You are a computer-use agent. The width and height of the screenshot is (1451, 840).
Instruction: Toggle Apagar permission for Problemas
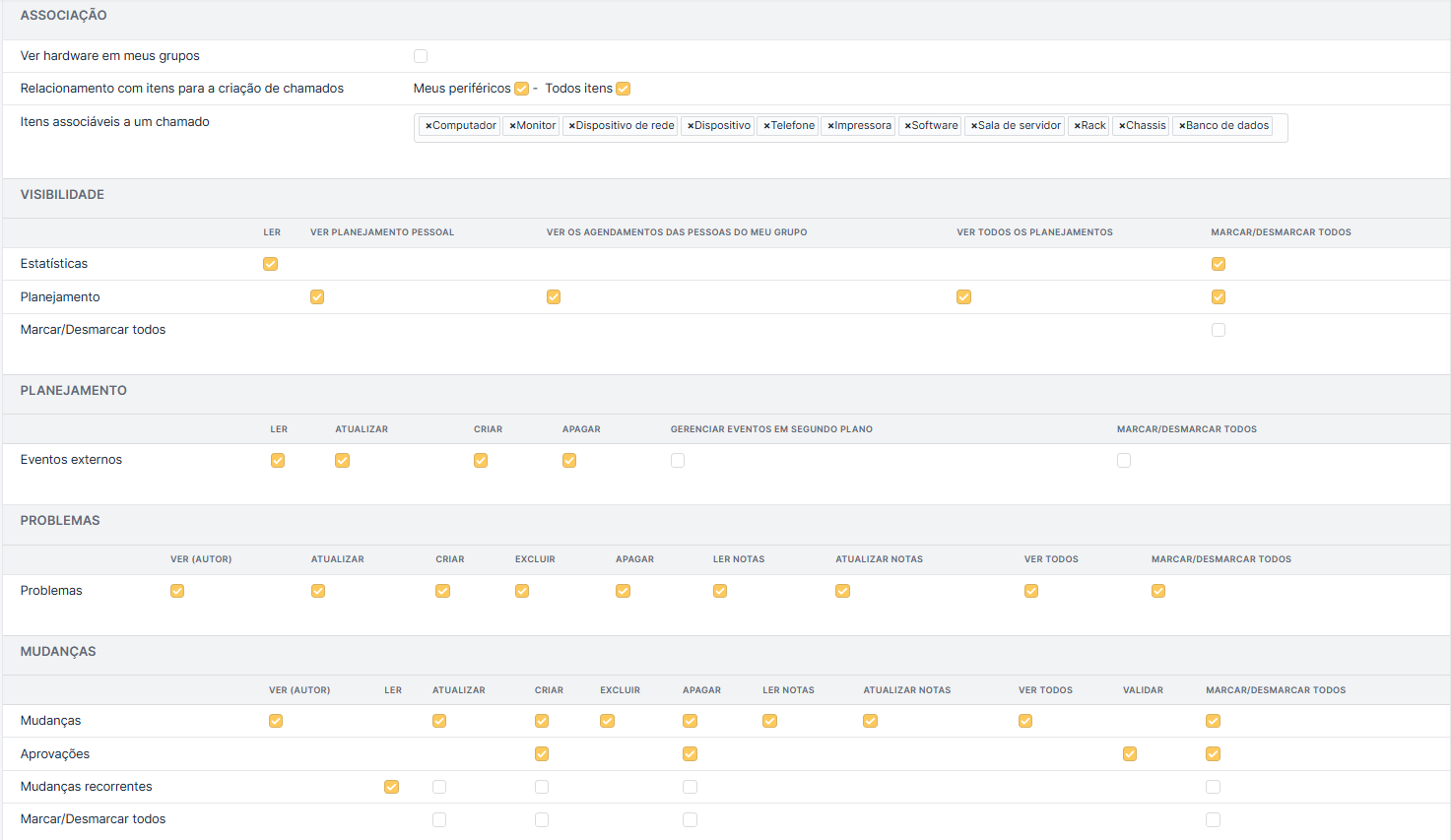coord(623,591)
